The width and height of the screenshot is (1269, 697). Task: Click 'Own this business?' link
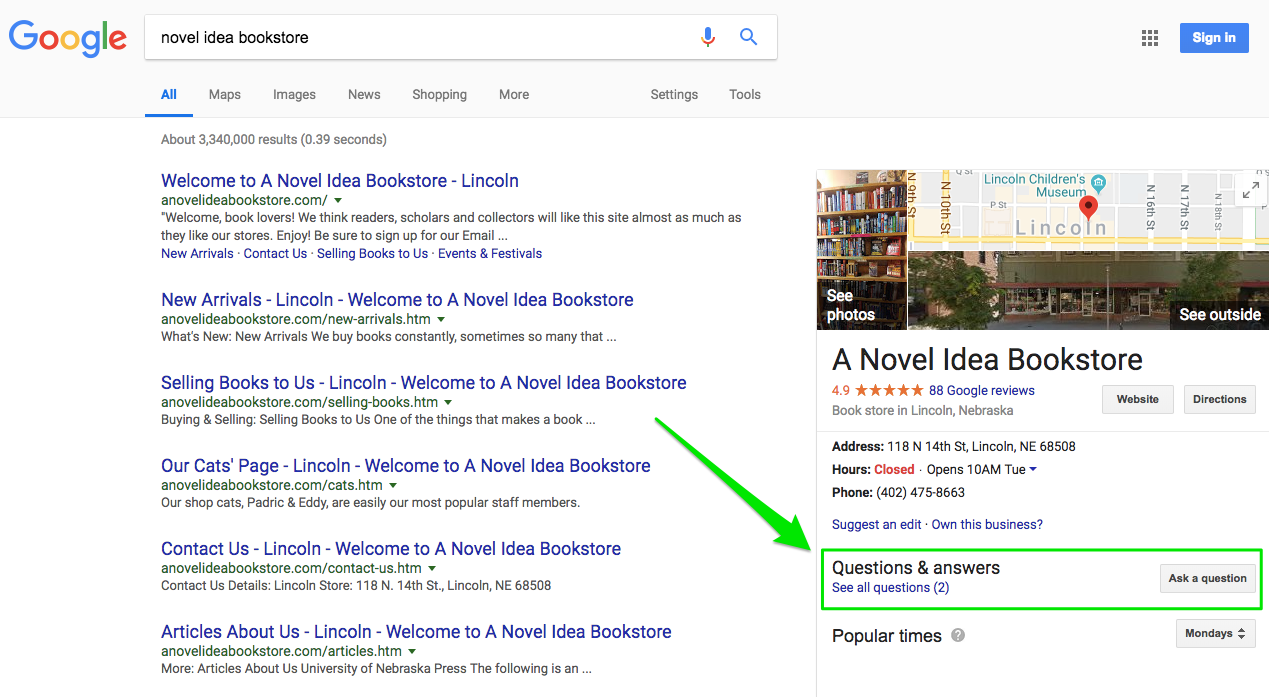(x=987, y=524)
